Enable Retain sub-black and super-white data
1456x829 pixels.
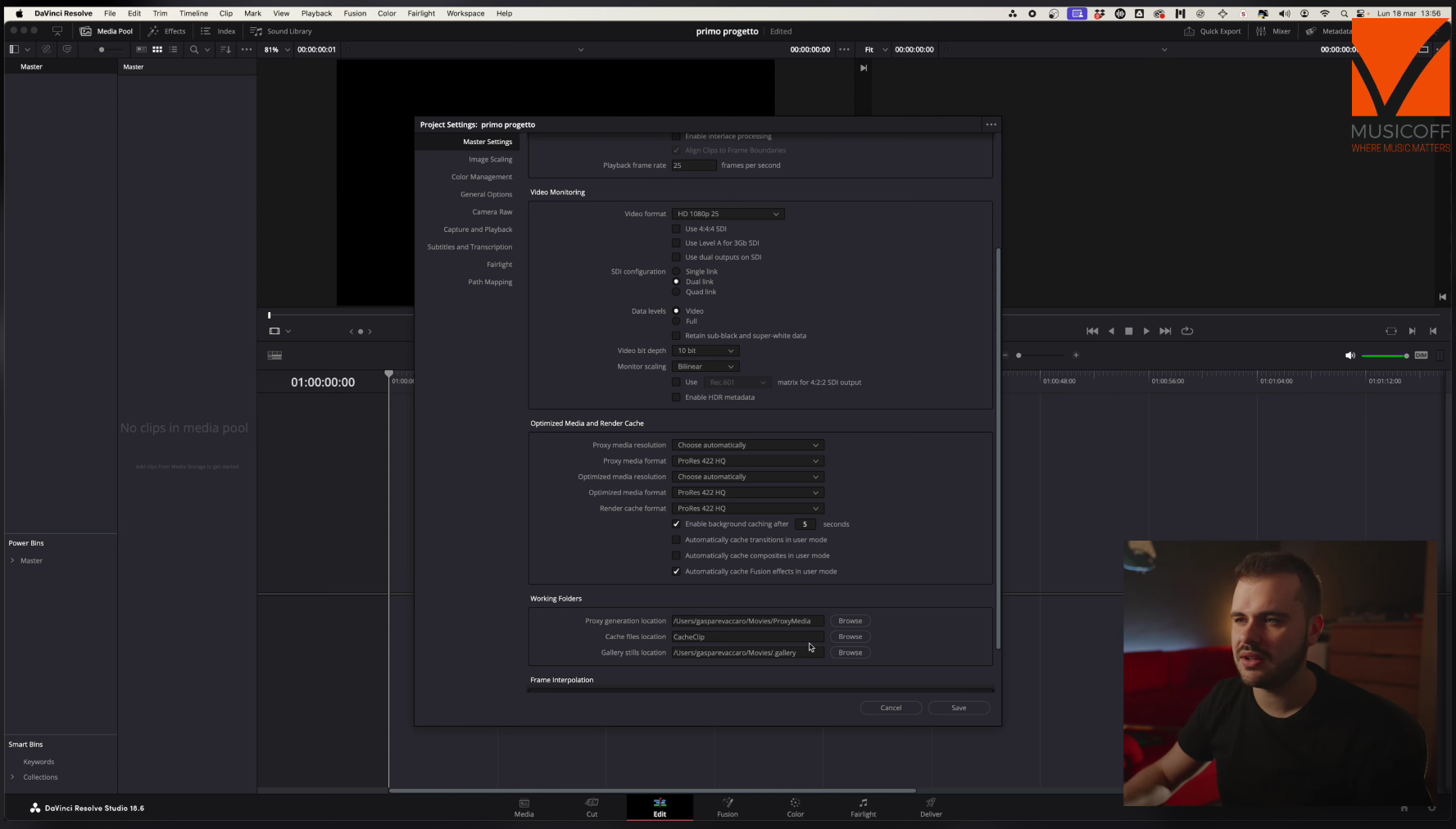pyautogui.click(x=676, y=336)
